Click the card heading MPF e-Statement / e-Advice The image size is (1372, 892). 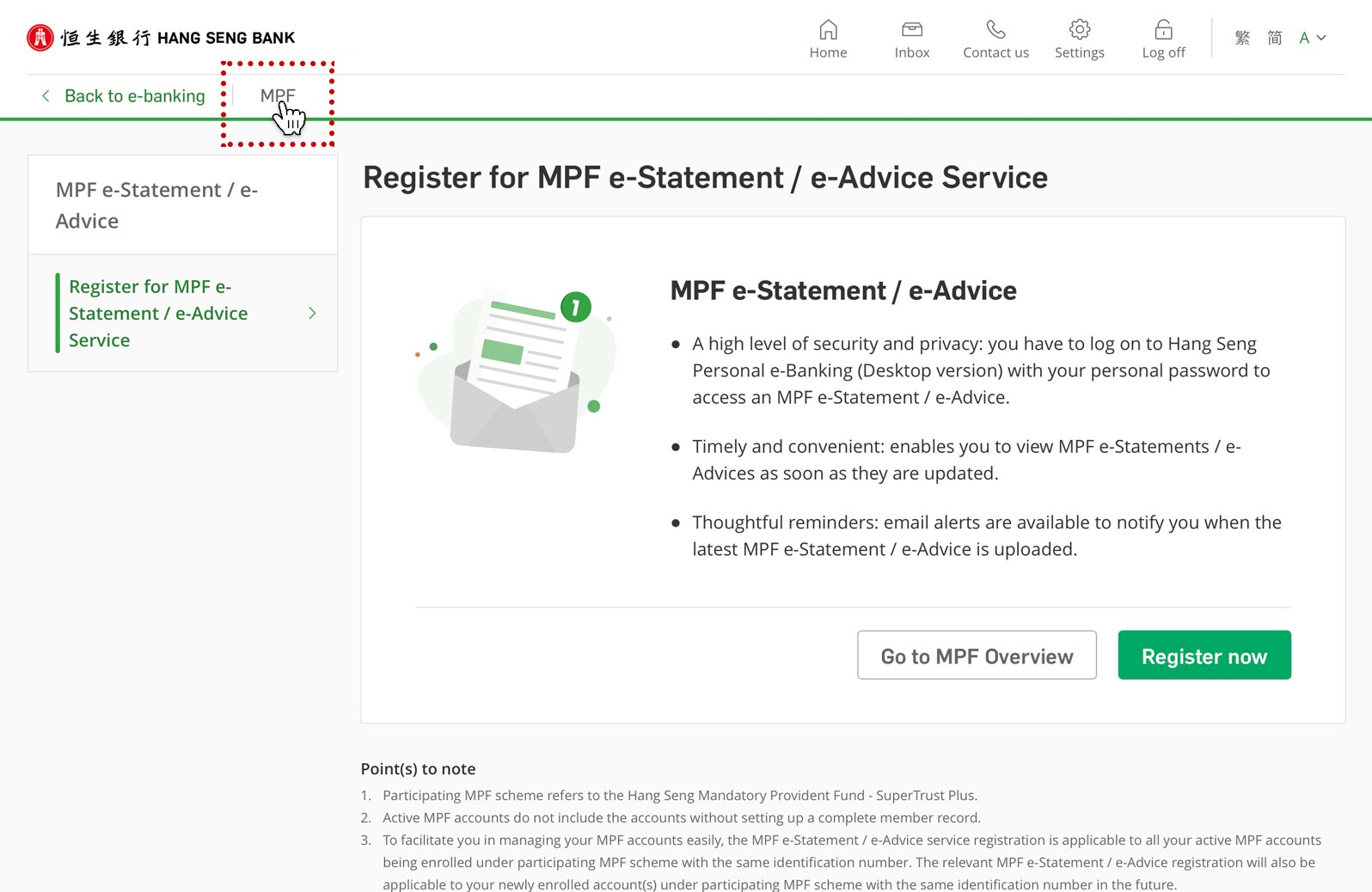(843, 290)
